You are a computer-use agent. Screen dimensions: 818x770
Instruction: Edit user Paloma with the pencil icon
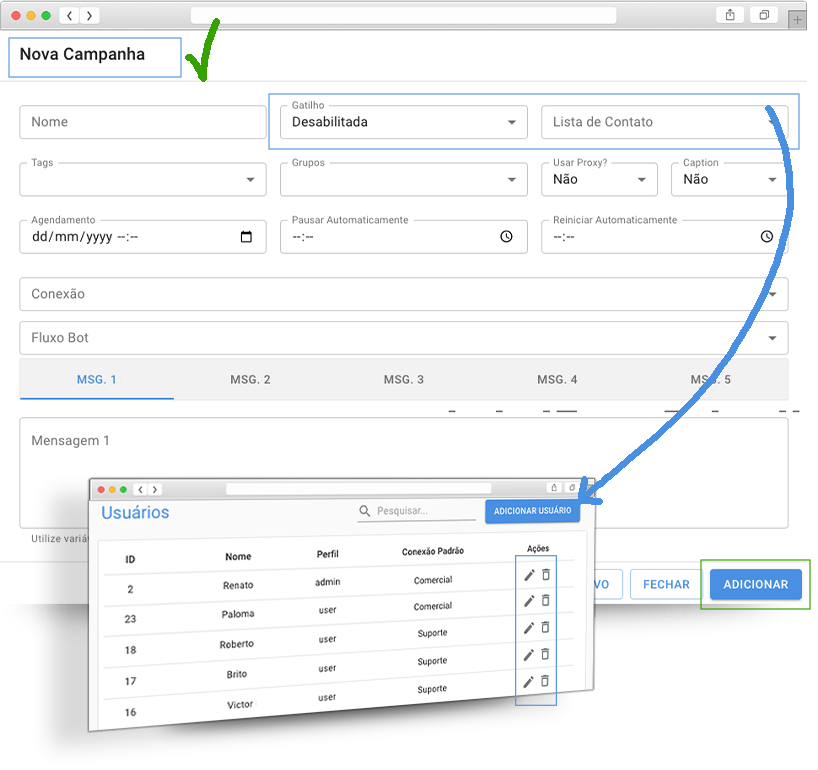[529, 601]
